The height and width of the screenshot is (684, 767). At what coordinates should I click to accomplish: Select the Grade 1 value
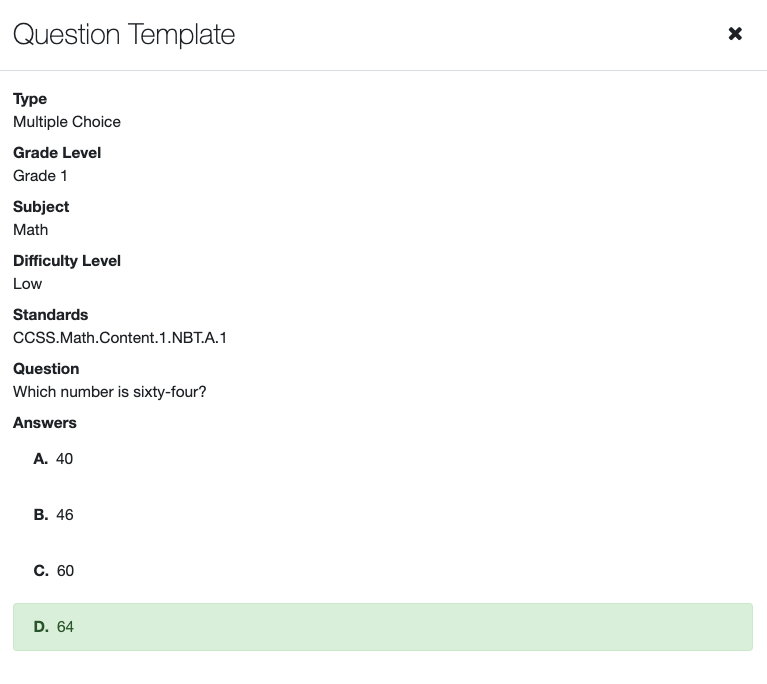tap(40, 176)
